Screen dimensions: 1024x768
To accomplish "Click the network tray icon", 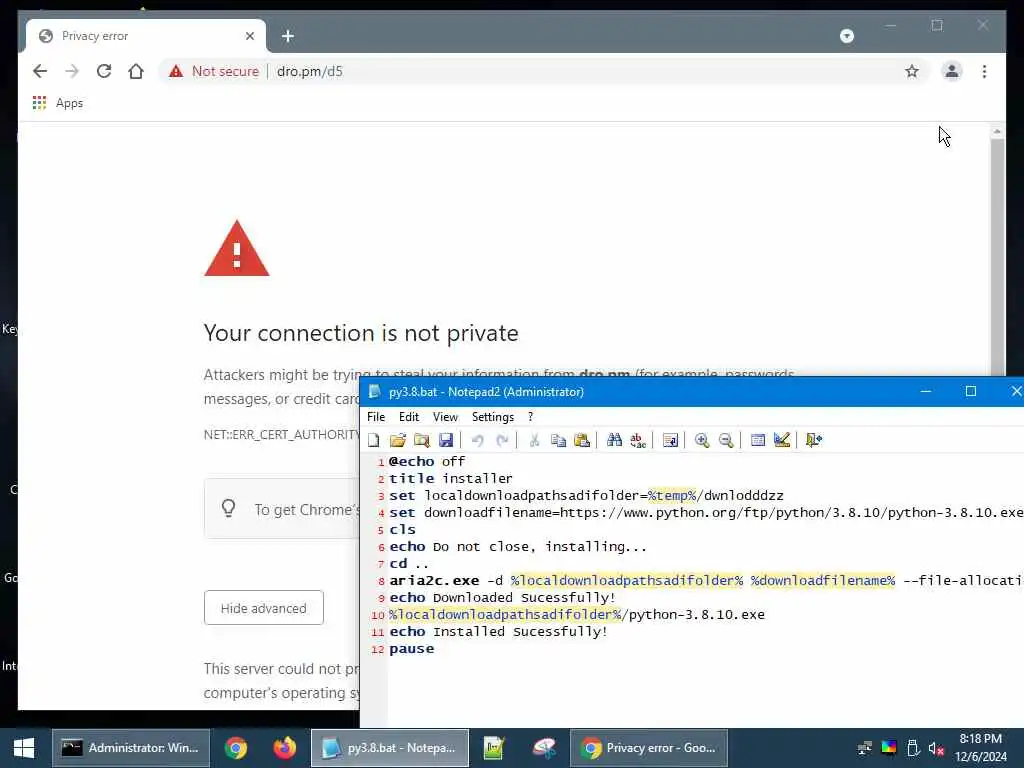I will 865,748.
